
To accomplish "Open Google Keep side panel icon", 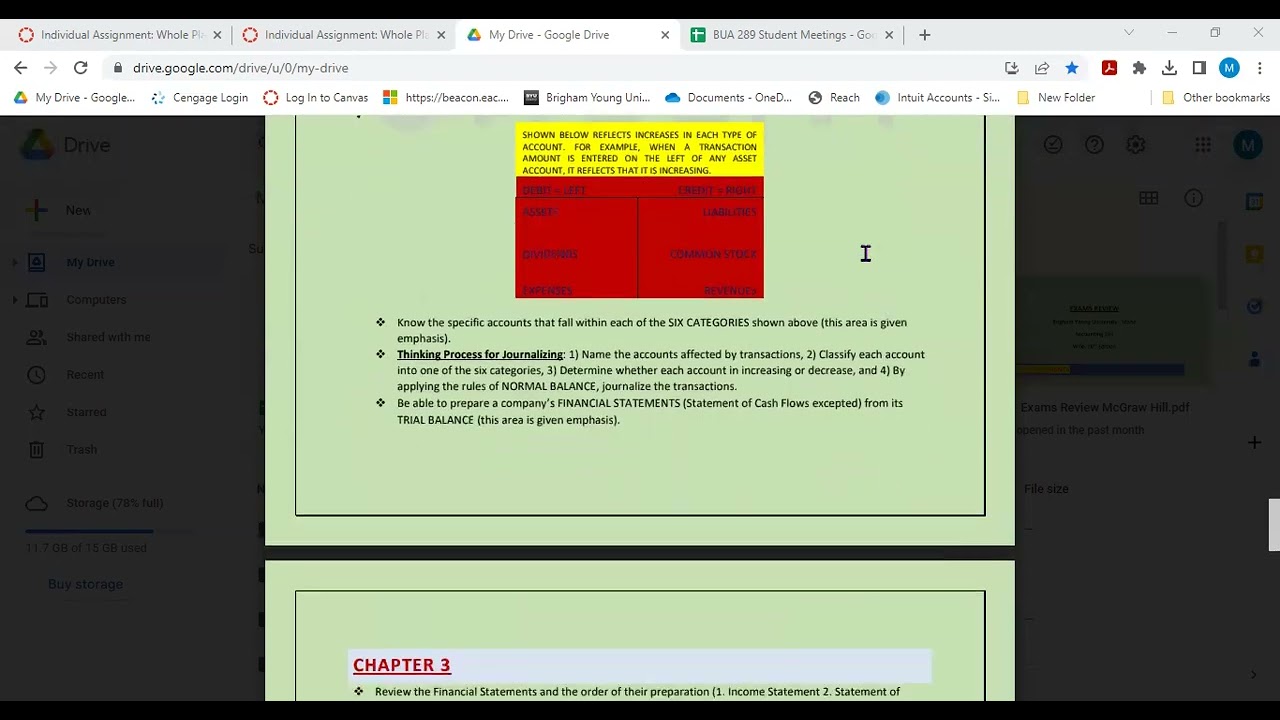I will [x=1255, y=254].
